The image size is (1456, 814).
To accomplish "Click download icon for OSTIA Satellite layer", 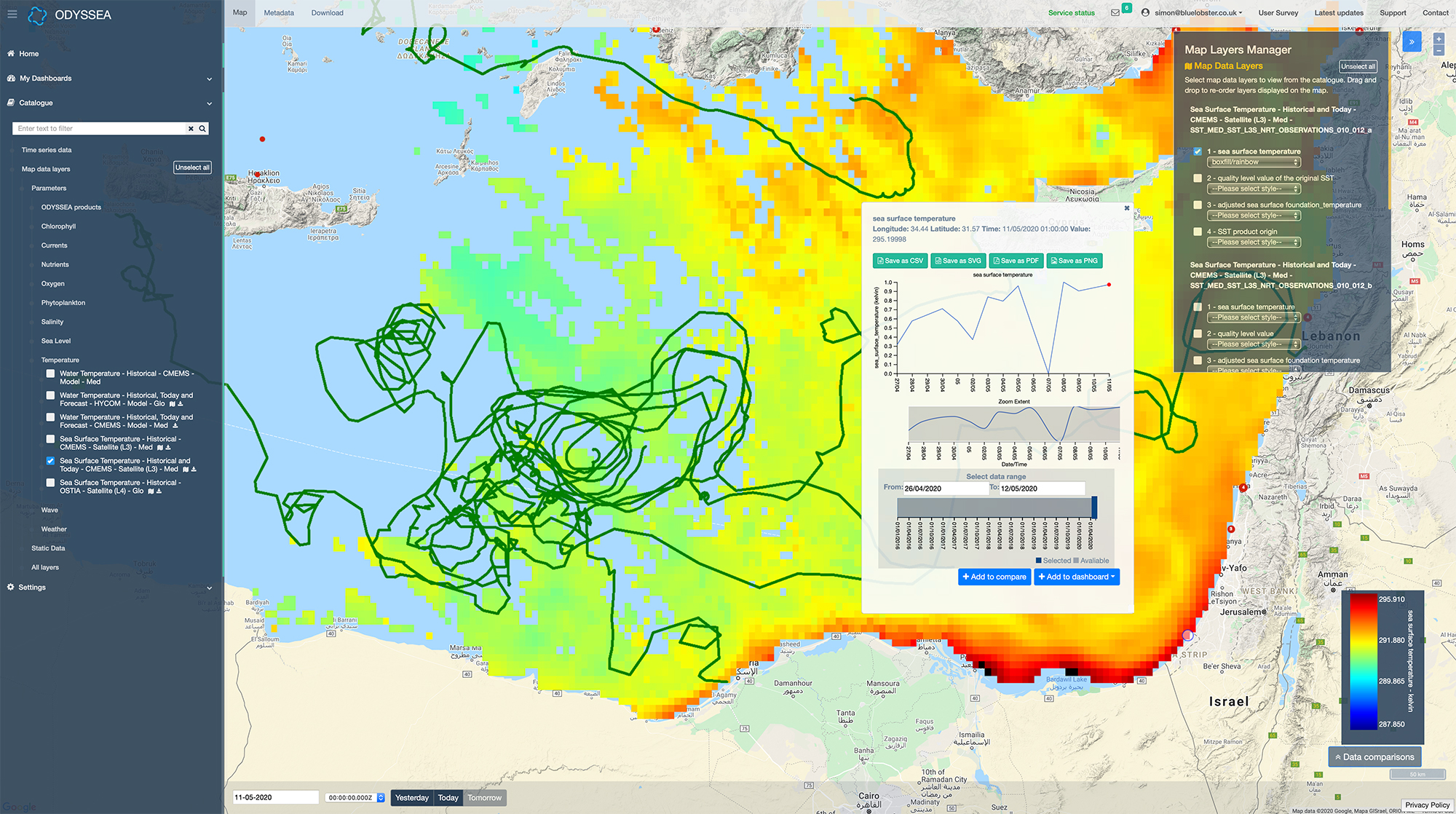I will (159, 491).
